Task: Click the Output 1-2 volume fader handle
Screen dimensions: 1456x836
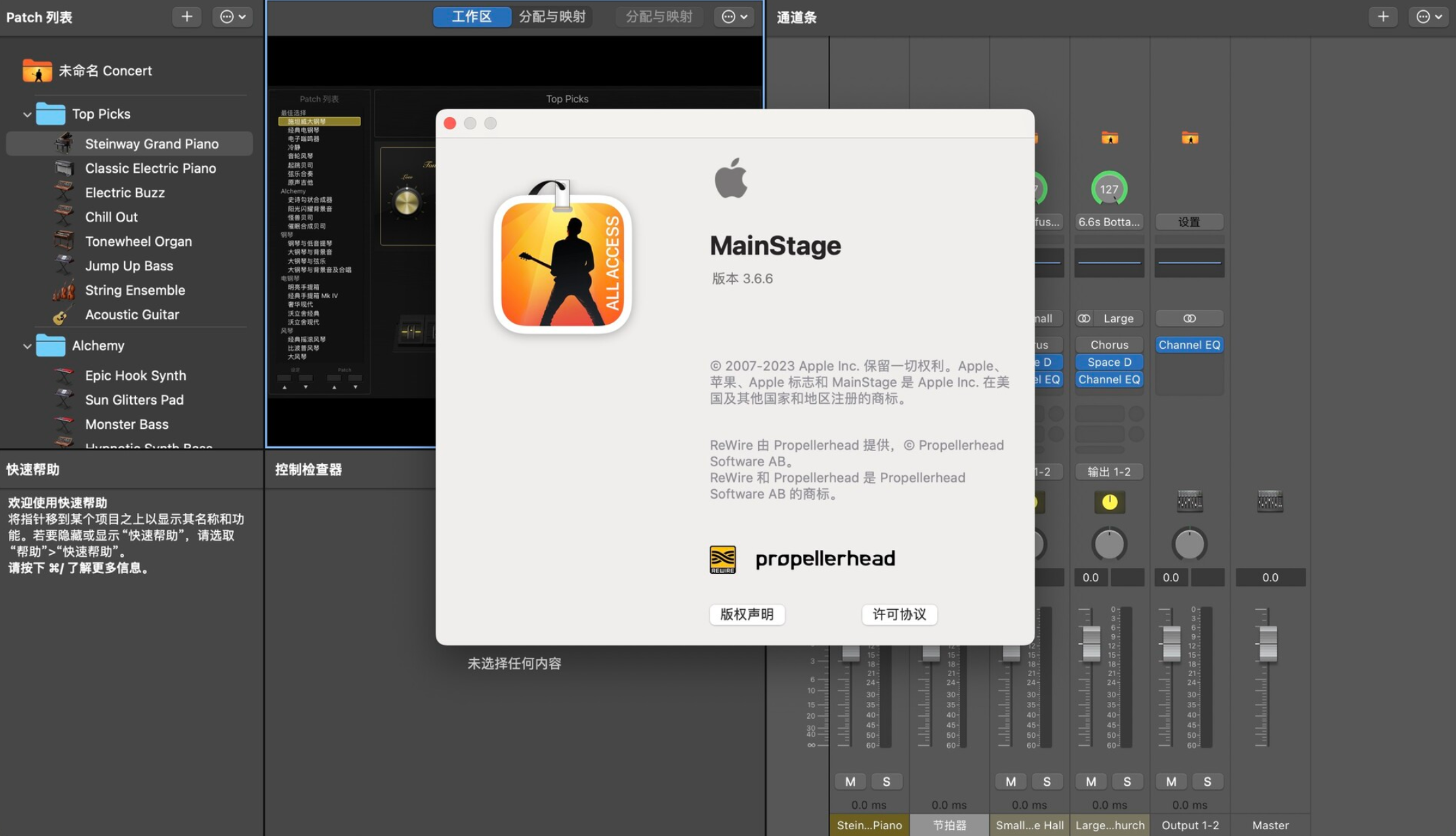Action: point(1171,643)
